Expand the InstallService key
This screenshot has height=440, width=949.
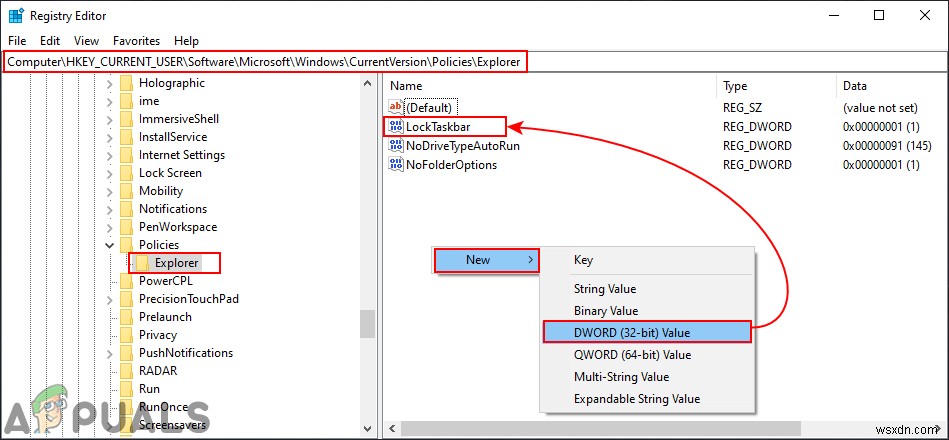tap(110, 137)
